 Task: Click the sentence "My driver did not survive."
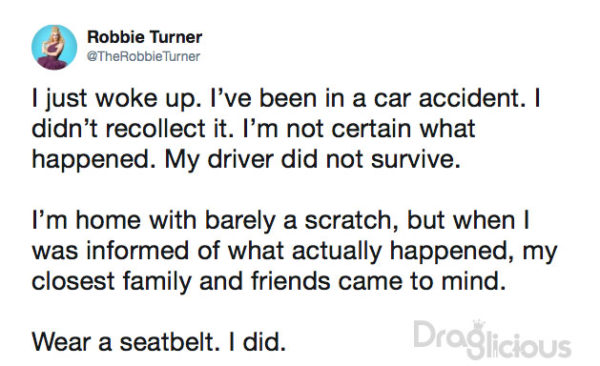[312, 160]
